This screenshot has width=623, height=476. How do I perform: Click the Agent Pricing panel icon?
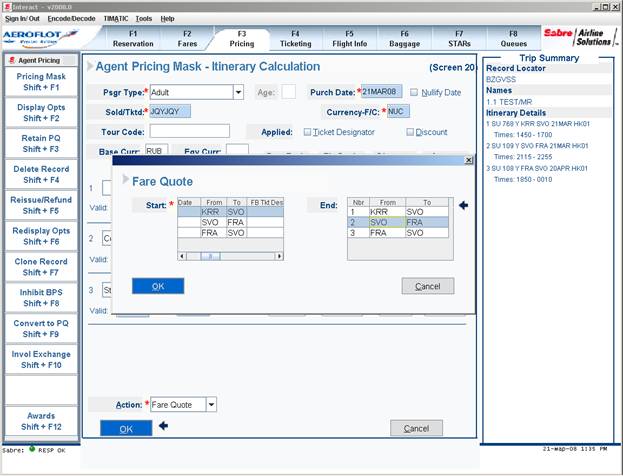(x=12, y=60)
